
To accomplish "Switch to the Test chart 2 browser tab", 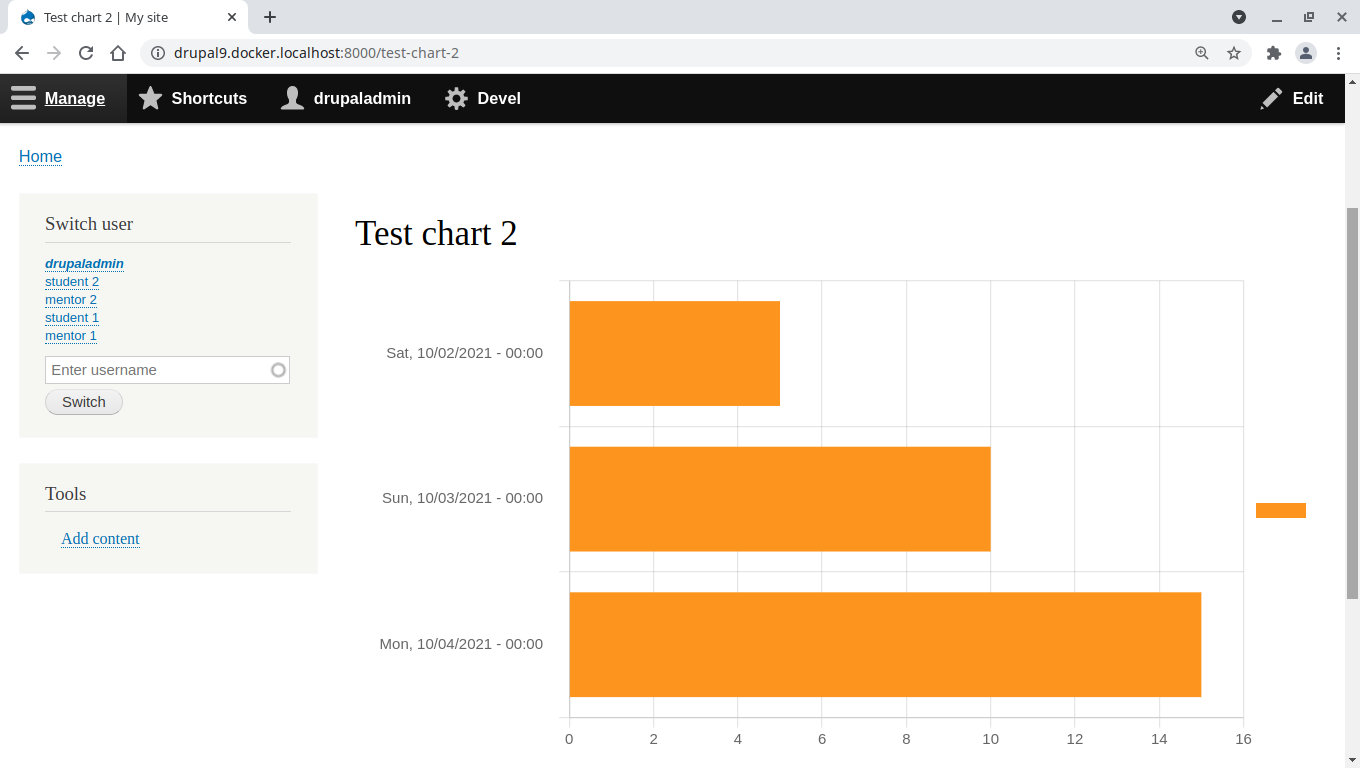I will point(120,17).
